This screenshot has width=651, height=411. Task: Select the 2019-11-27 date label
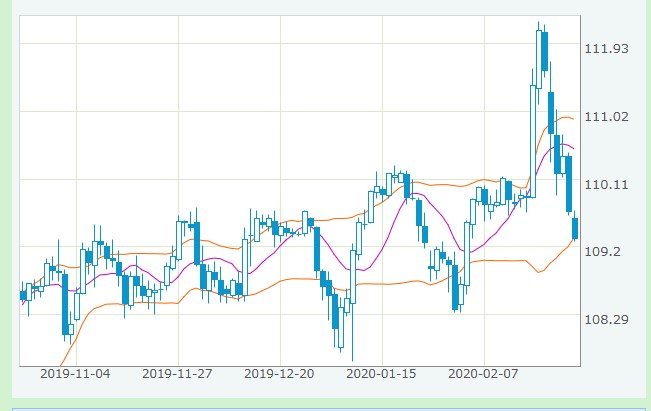pyautogui.click(x=177, y=374)
